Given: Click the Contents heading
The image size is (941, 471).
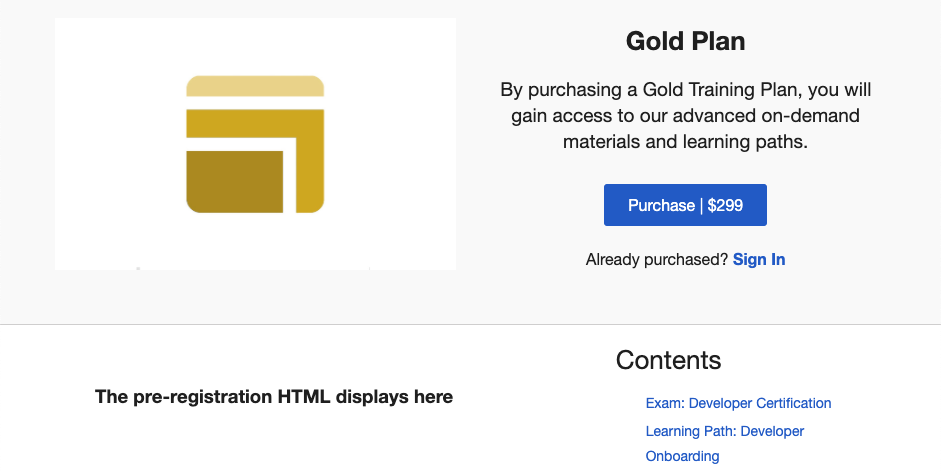Looking at the screenshot, I should pyautogui.click(x=669, y=360).
